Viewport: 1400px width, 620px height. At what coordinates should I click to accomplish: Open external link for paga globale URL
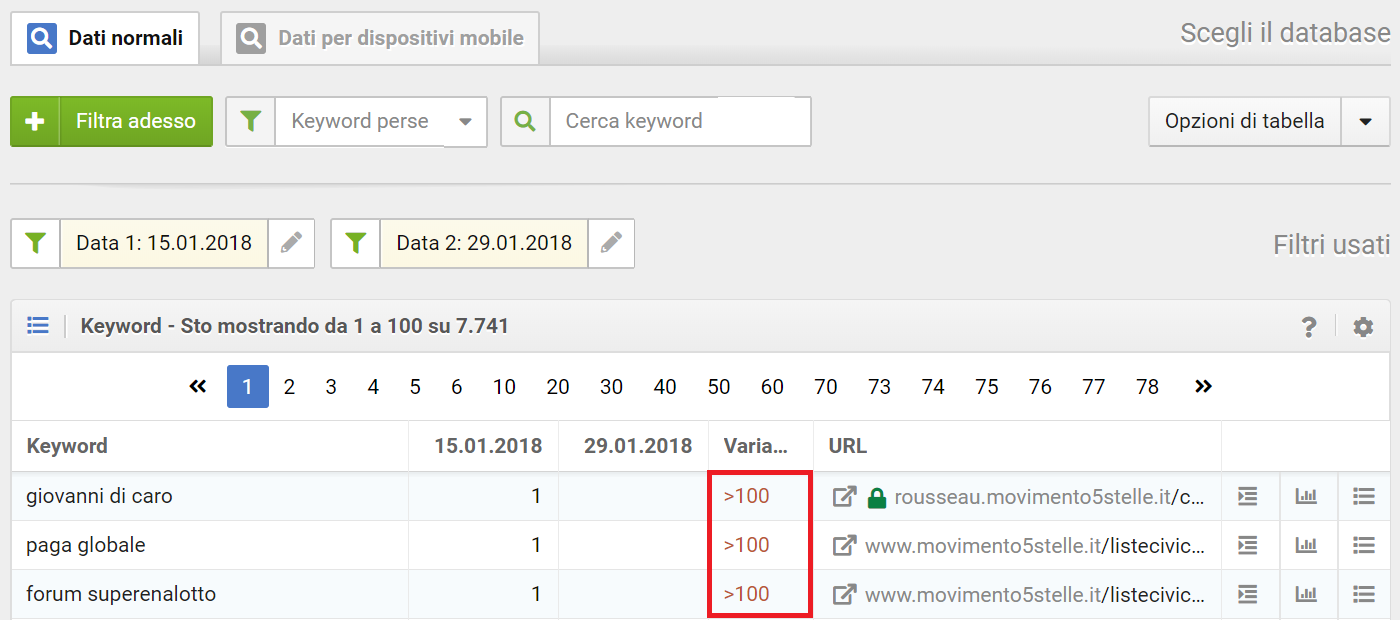tap(845, 545)
